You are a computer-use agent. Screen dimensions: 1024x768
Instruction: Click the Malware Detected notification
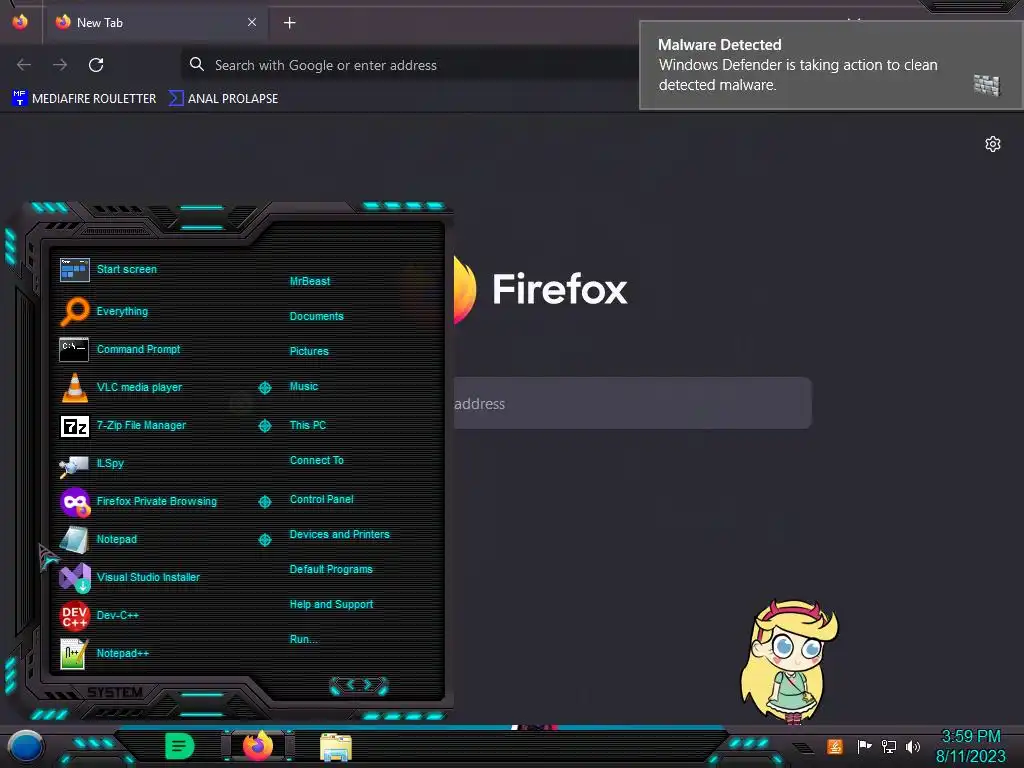click(x=830, y=65)
